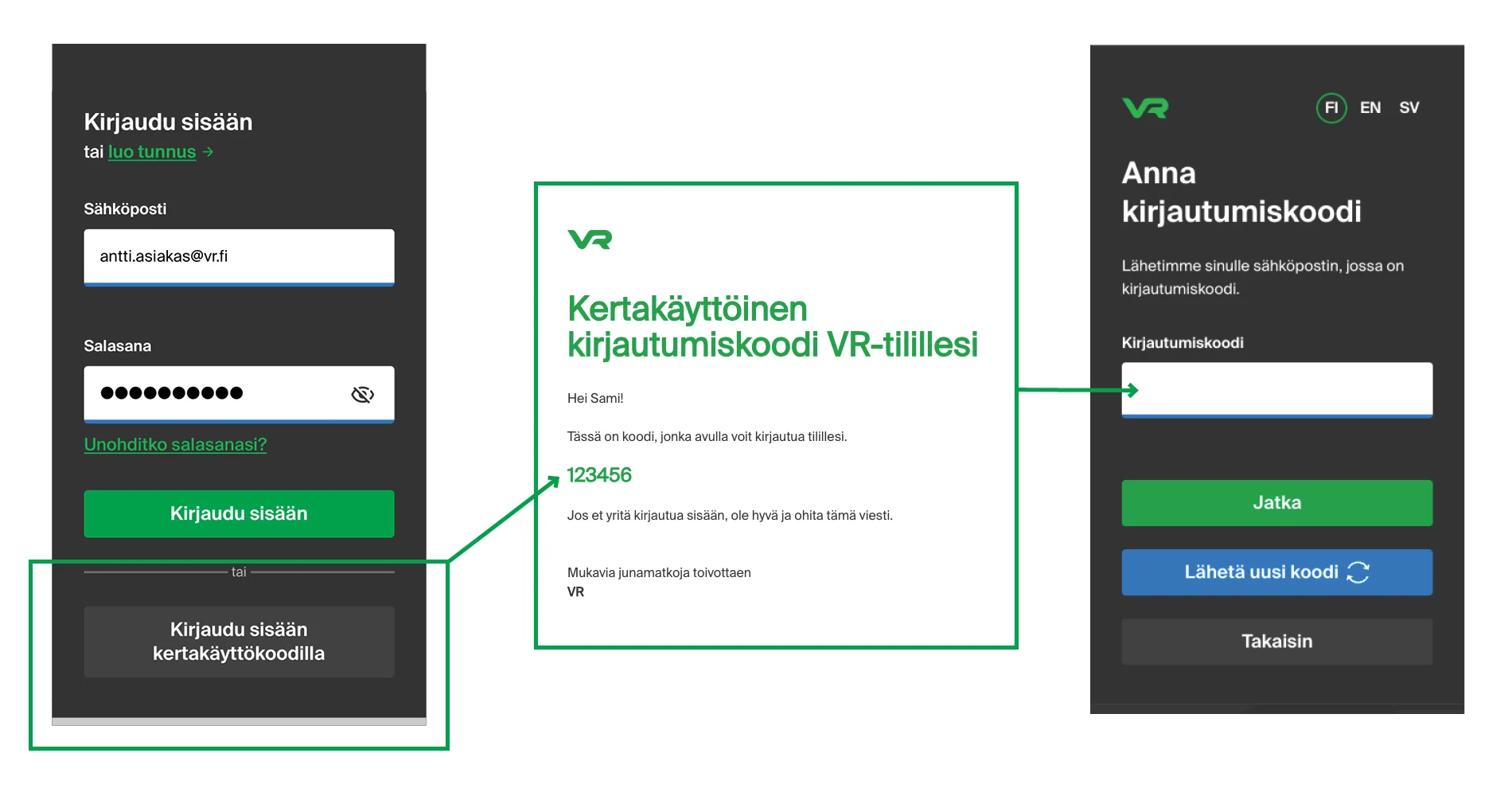Image resolution: width=1512 pixels, height=796 pixels.
Task: Click the Mukavia junamatkoja toivottaen text
Action: tap(659, 572)
